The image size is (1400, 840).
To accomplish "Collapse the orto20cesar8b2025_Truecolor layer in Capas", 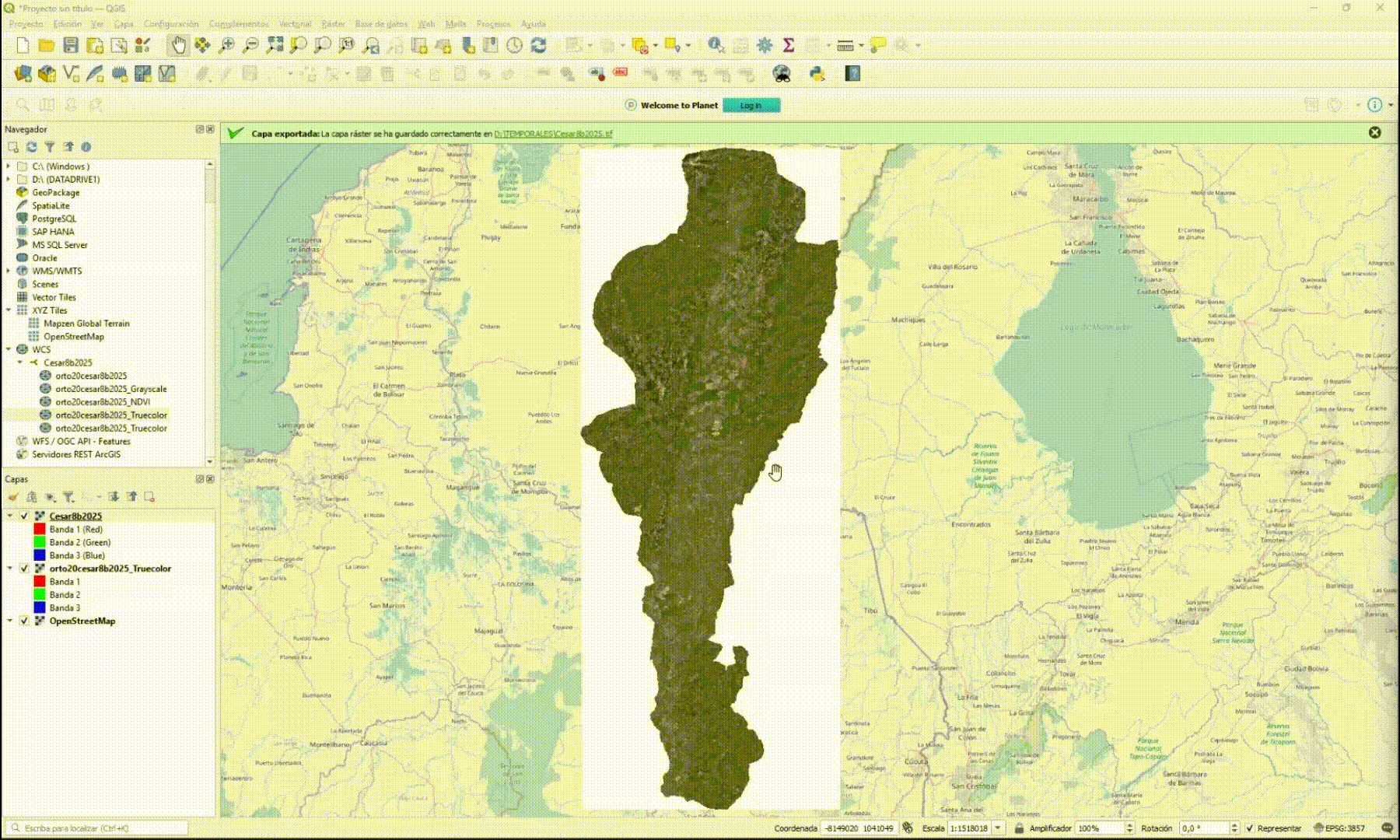I will [x=10, y=569].
